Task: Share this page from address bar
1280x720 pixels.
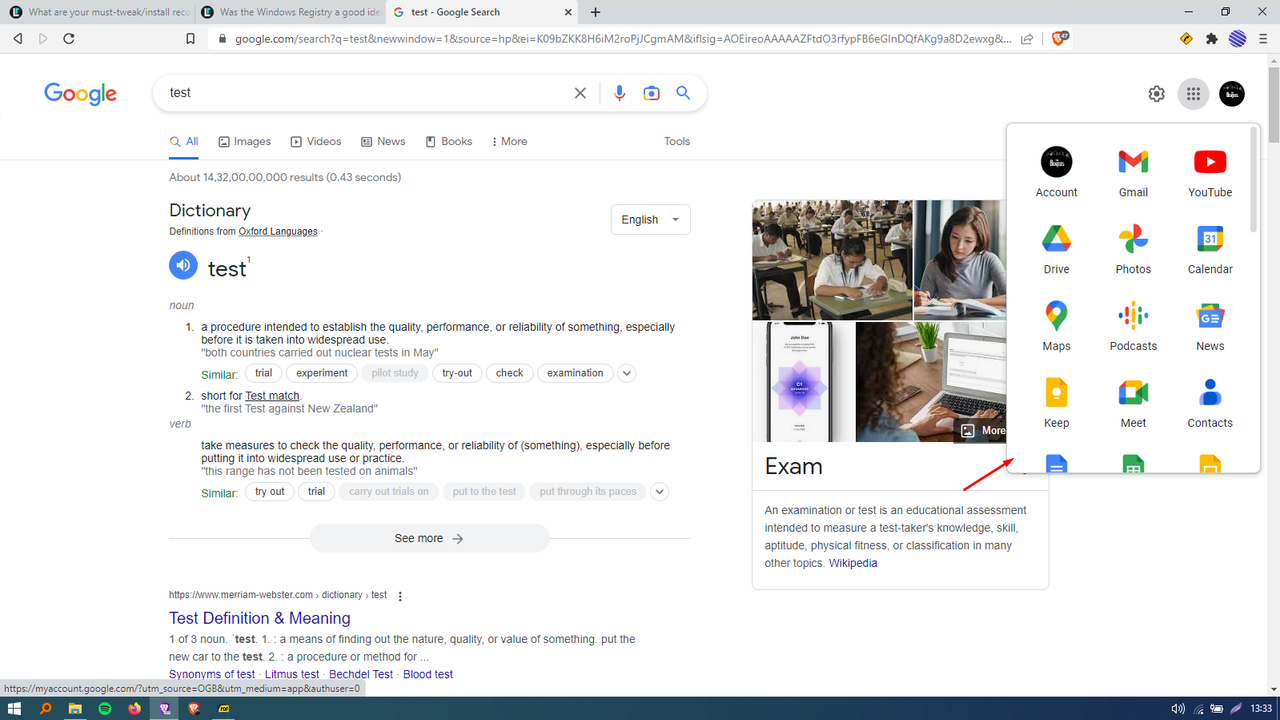Action: tap(1027, 39)
